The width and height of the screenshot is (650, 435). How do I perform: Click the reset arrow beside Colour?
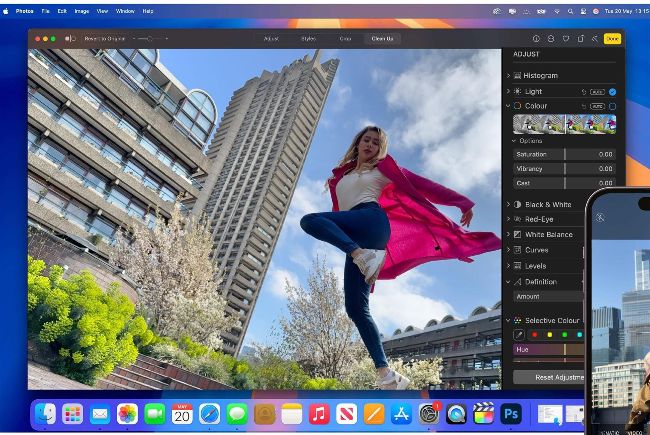click(584, 107)
